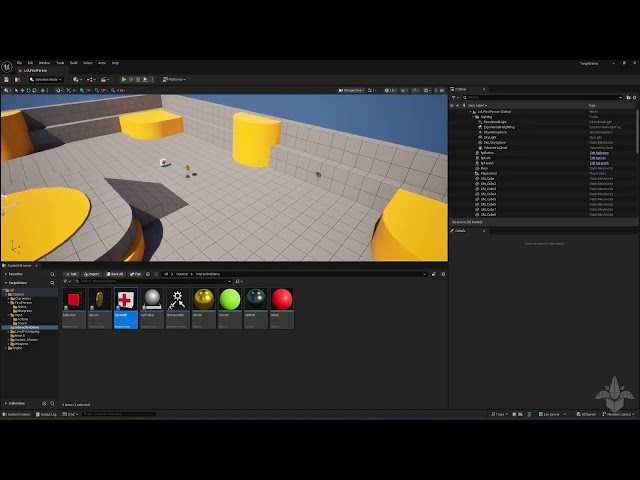Open the Lit view mode dropdown
The height and width of the screenshot is (480, 640).
tap(390, 90)
